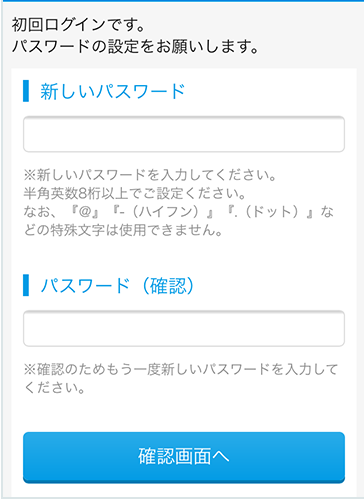Click the final ください。 hint line
The width and height of the screenshot is (364, 501).
pyautogui.click(x=54, y=387)
